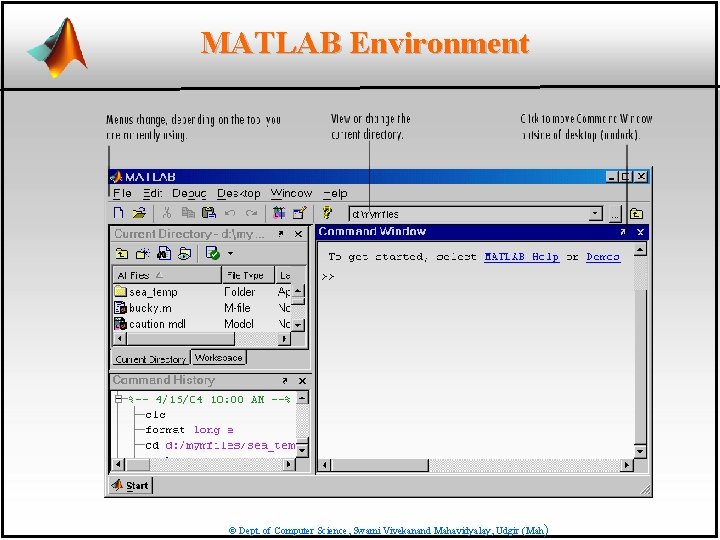Click up-one-level icon in Current Directory panel
This screenshot has width=720, height=540.
122,253
